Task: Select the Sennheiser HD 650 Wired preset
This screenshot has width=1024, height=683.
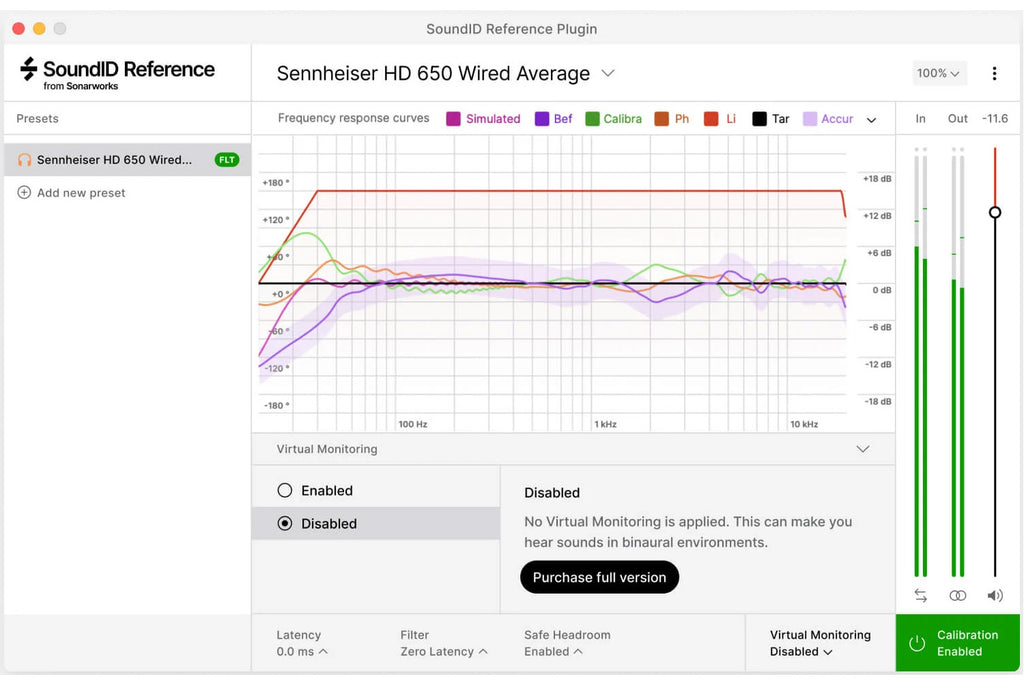Action: pyautogui.click(x=127, y=160)
